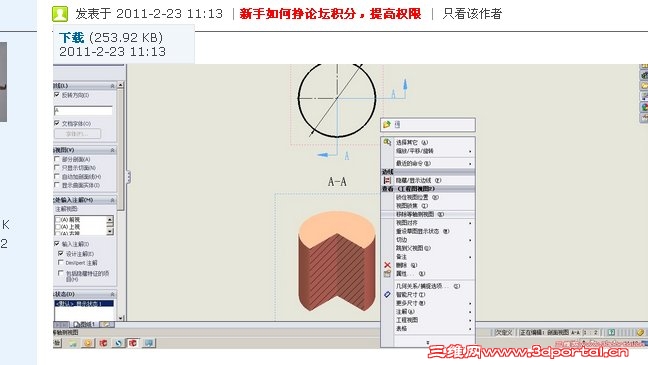Enable the 包括隐藏特征的项目 checkbox
Viewport: 648px width, 365px height.
click(x=61, y=273)
